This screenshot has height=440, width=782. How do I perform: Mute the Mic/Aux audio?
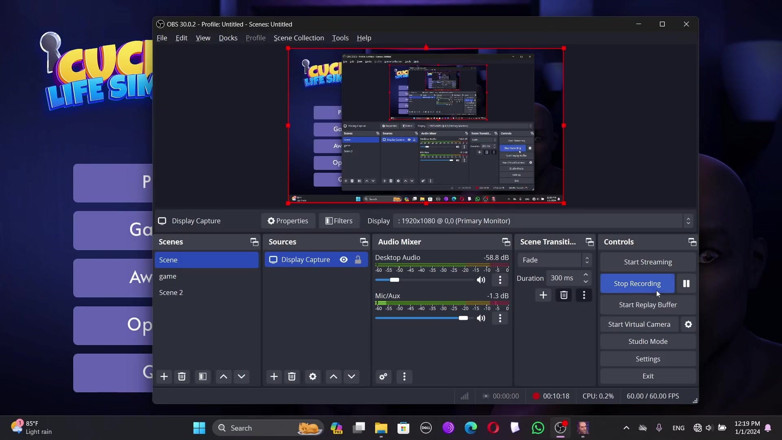point(481,318)
